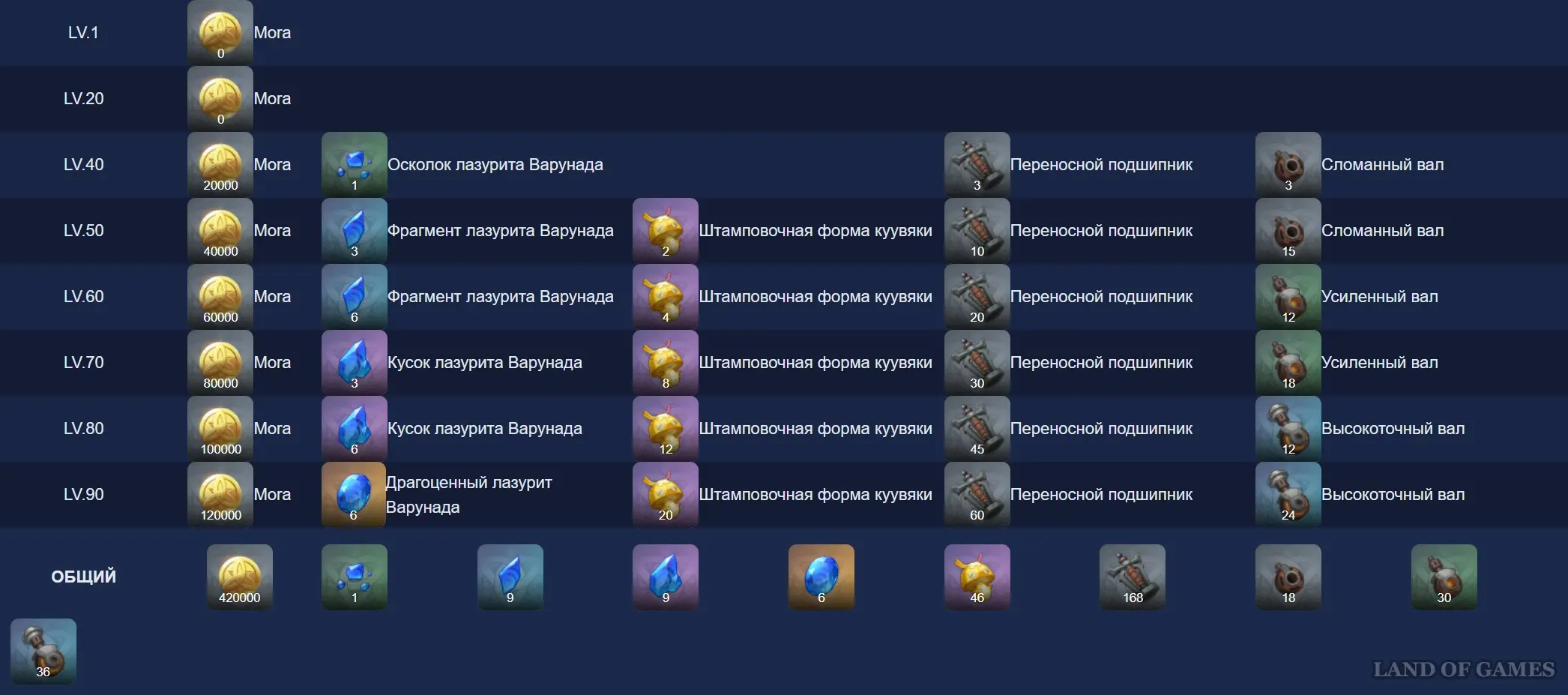
Task: Select the Сломанный вал icon in LV.50 row
Action: pyautogui.click(x=1288, y=231)
